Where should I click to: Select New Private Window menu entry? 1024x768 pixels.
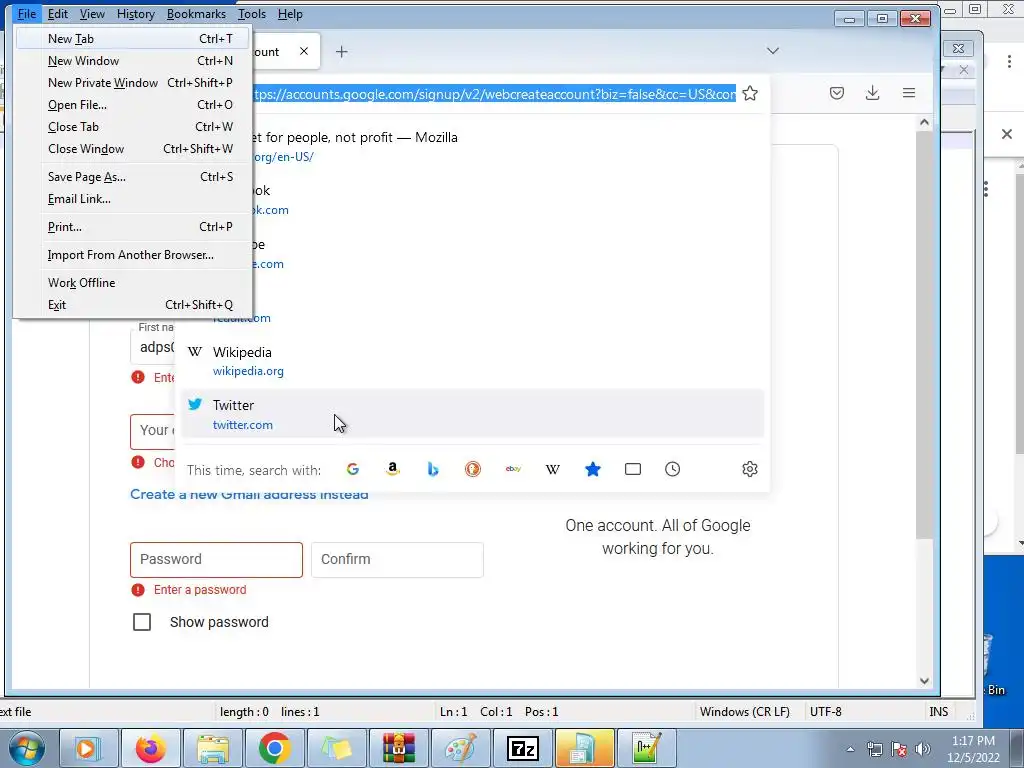click(133, 83)
